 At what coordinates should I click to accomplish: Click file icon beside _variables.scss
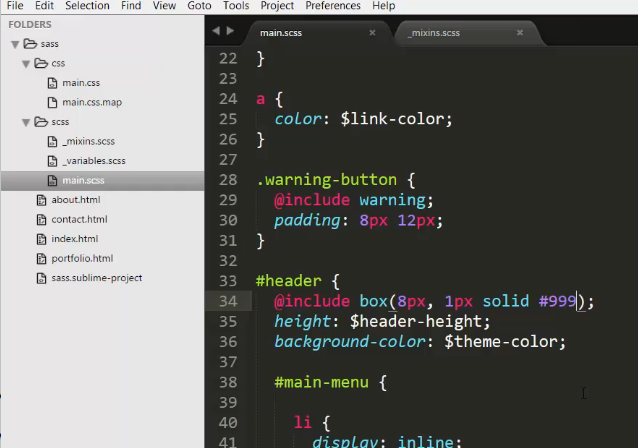pyautogui.click(x=52, y=161)
